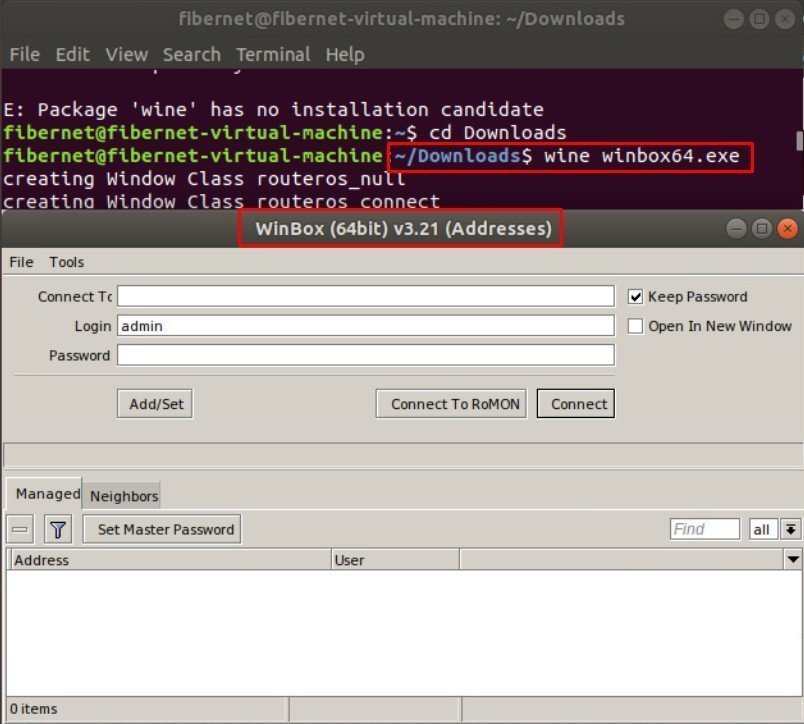Screen dimensions: 804x724
Task: Minimize the WinBox window
Action: (x=736, y=228)
